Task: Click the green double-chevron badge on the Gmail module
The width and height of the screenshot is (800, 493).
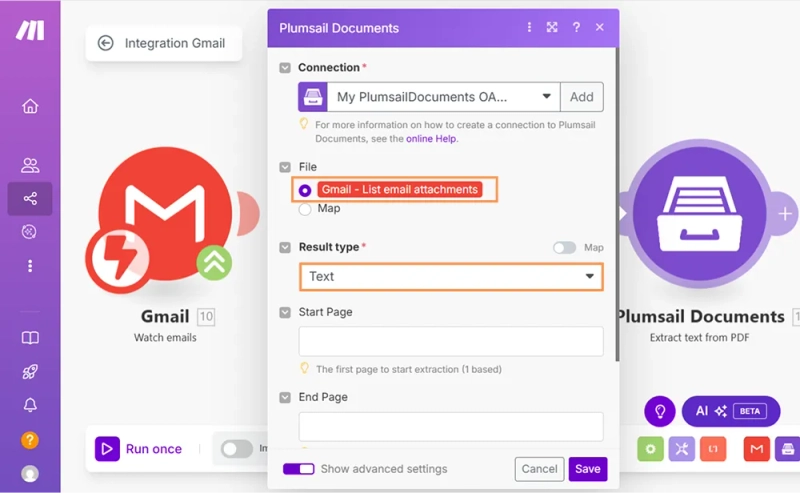Action: (214, 262)
